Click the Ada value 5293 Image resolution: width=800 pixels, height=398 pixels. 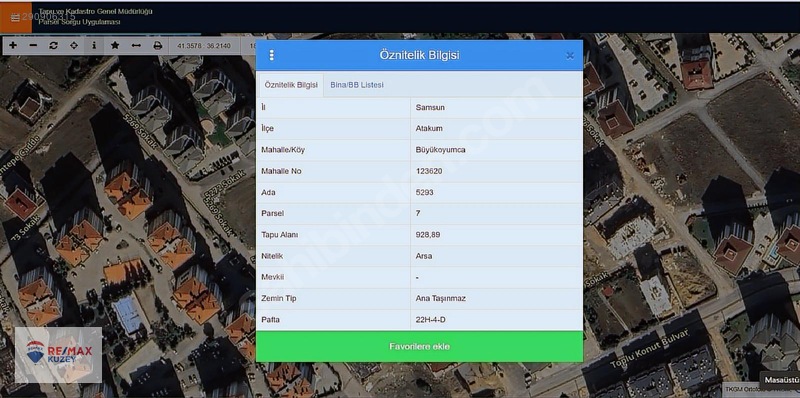(496, 192)
